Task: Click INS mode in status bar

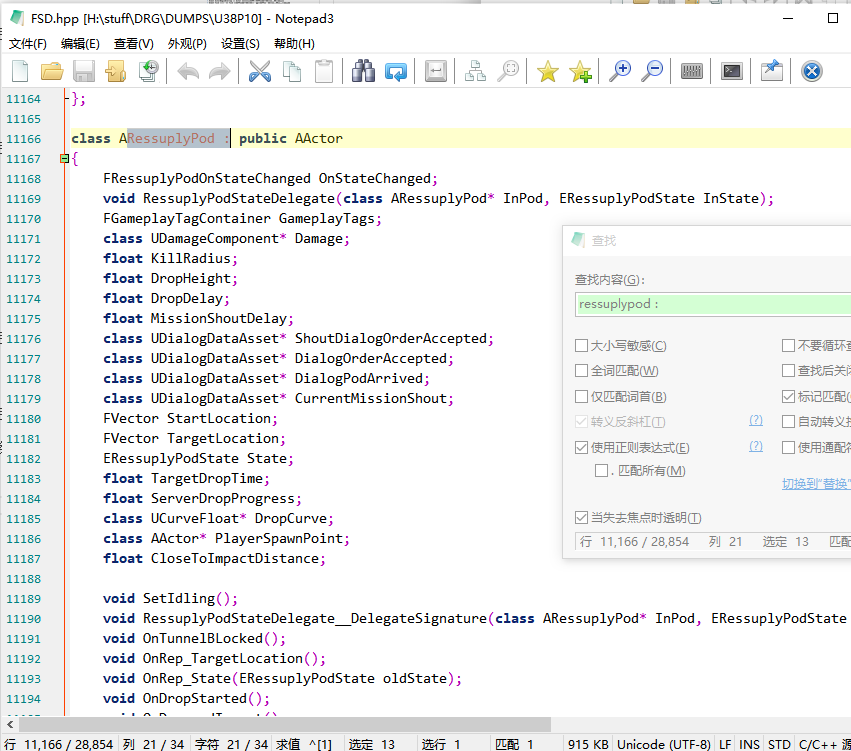Action: [x=750, y=744]
